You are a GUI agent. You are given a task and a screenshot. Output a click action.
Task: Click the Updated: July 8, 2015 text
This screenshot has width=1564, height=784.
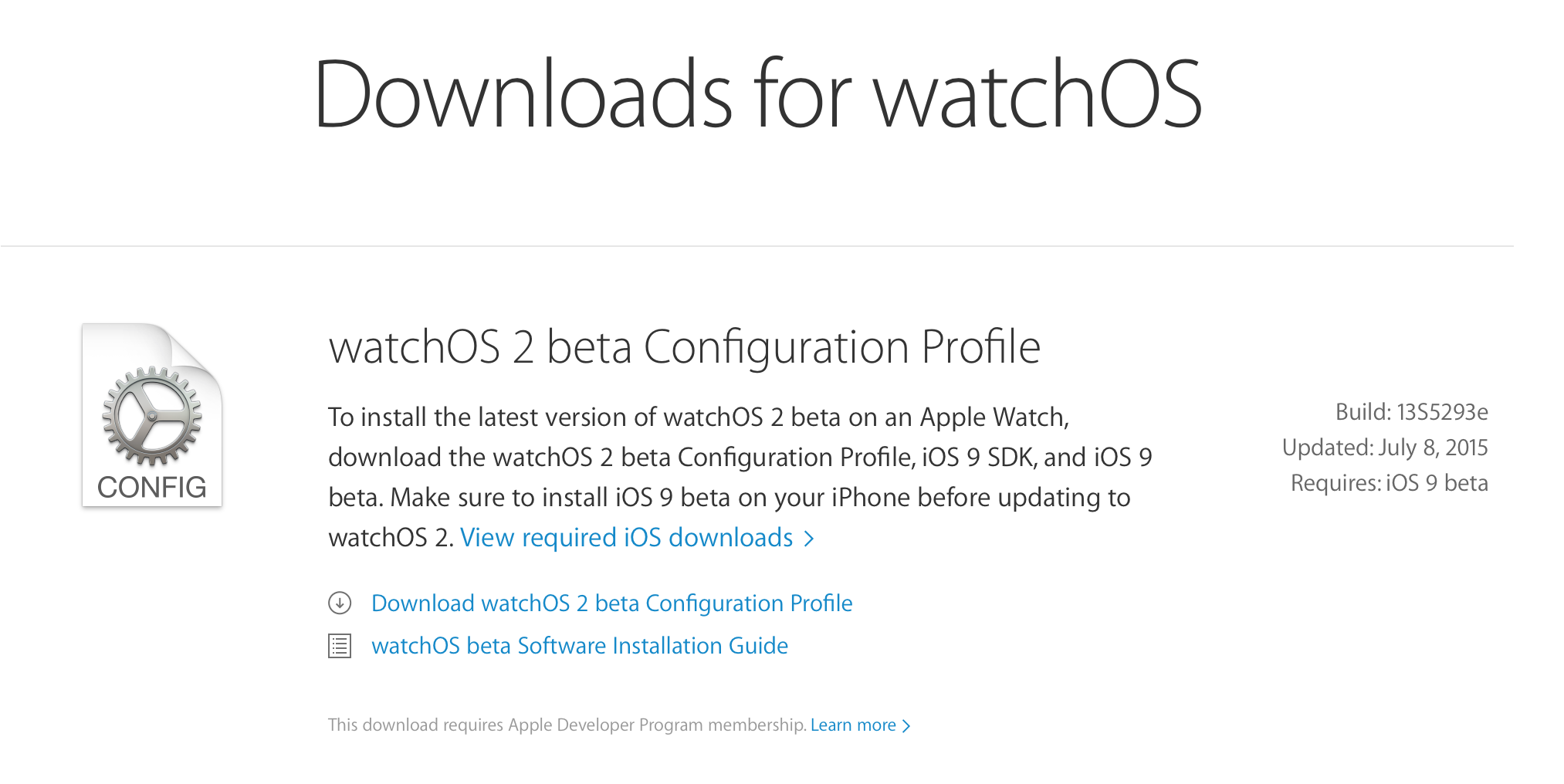[1385, 448]
